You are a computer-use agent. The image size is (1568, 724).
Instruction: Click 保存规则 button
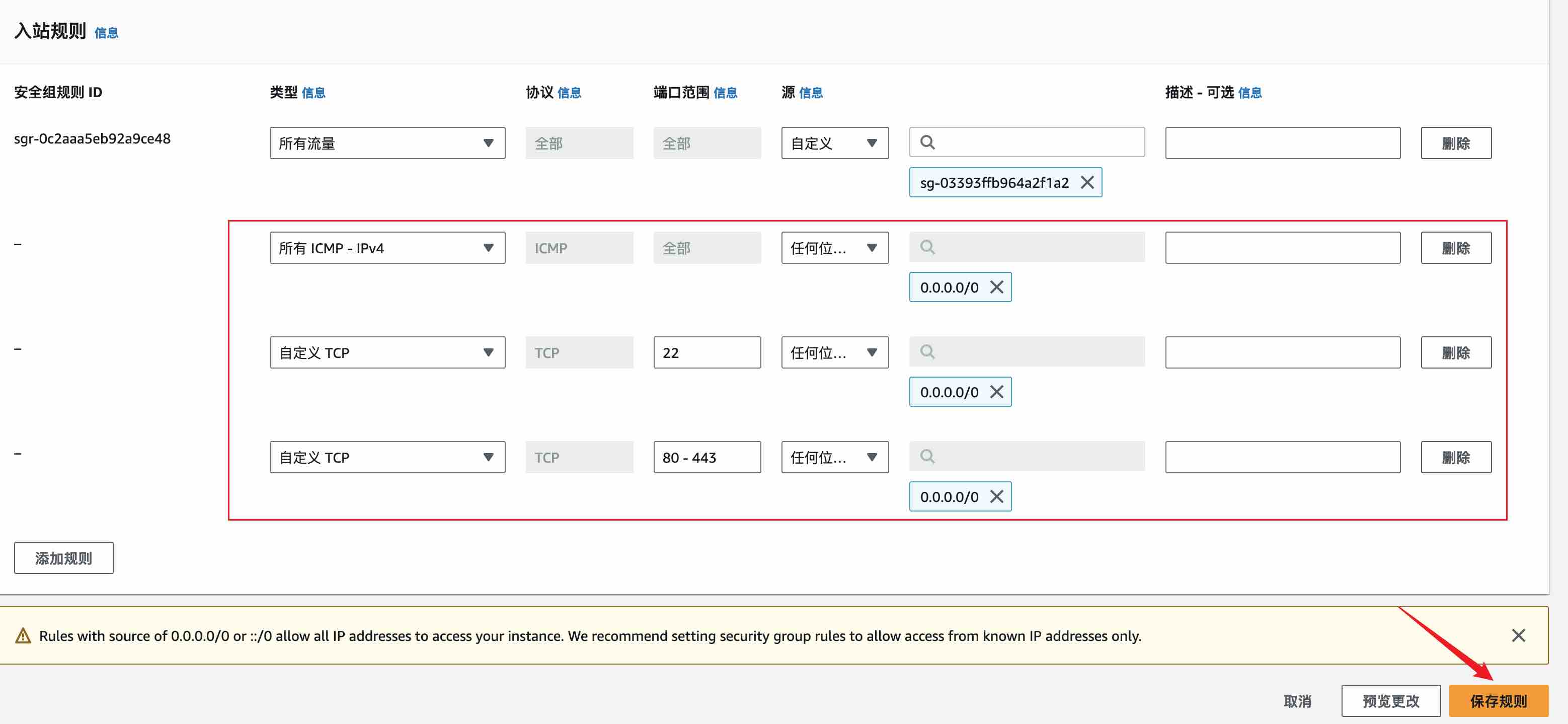[x=1499, y=701]
